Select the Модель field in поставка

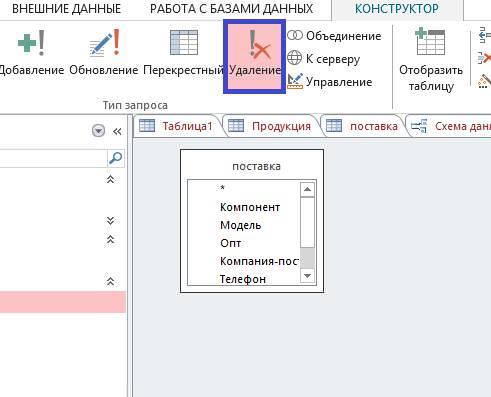[240, 225]
